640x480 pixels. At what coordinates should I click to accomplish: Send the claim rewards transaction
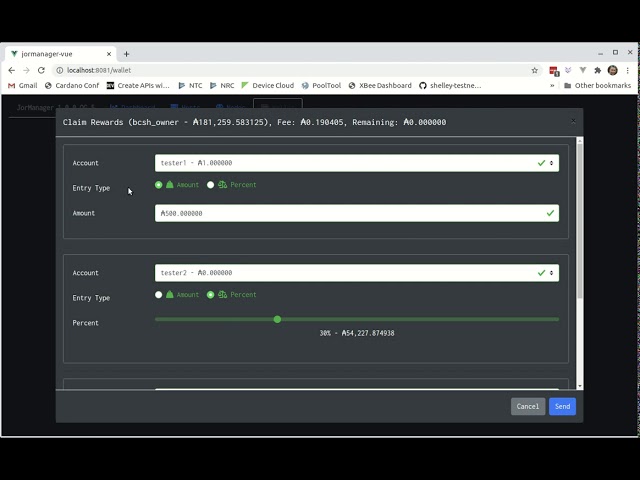click(562, 406)
